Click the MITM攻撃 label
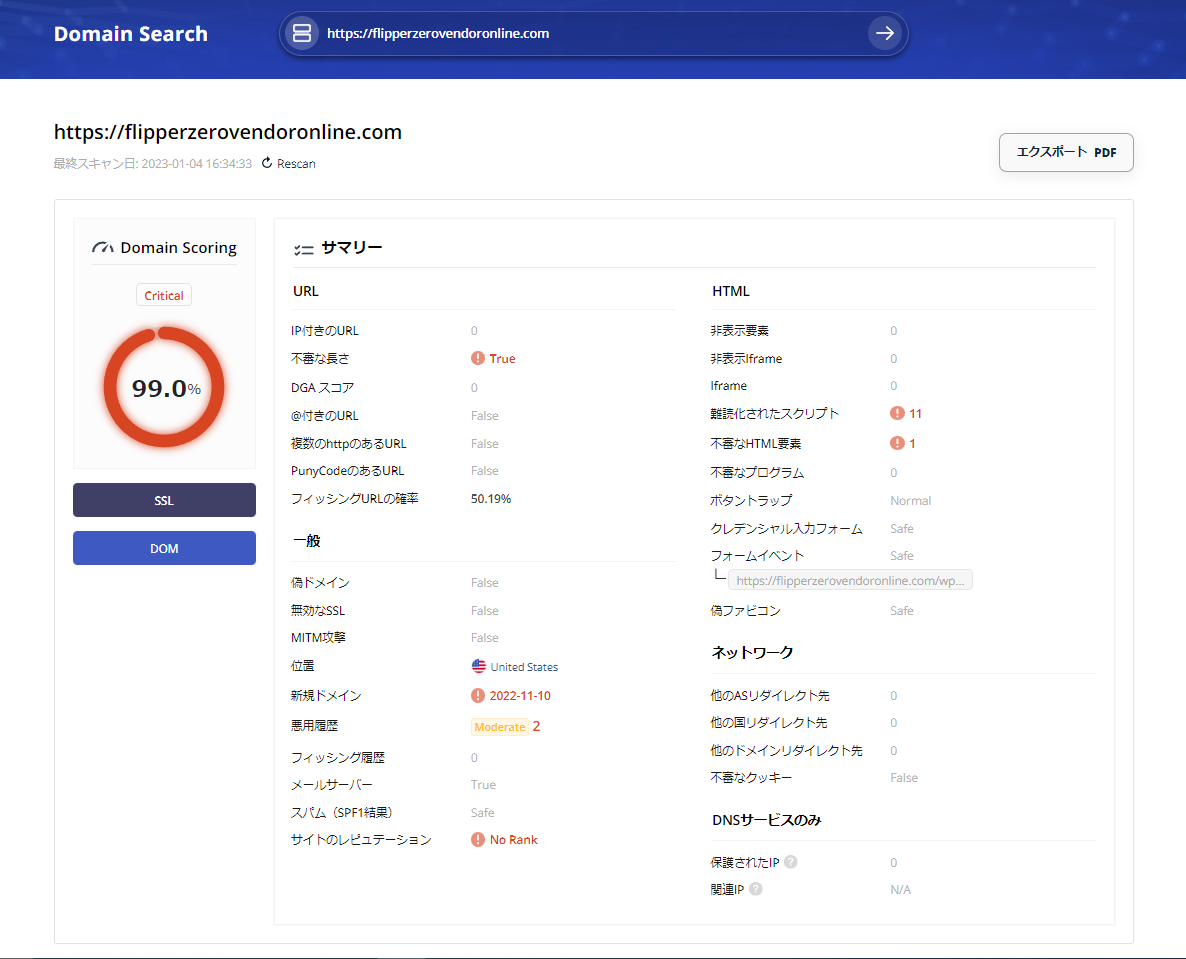The width and height of the screenshot is (1186, 959). (x=318, y=638)
